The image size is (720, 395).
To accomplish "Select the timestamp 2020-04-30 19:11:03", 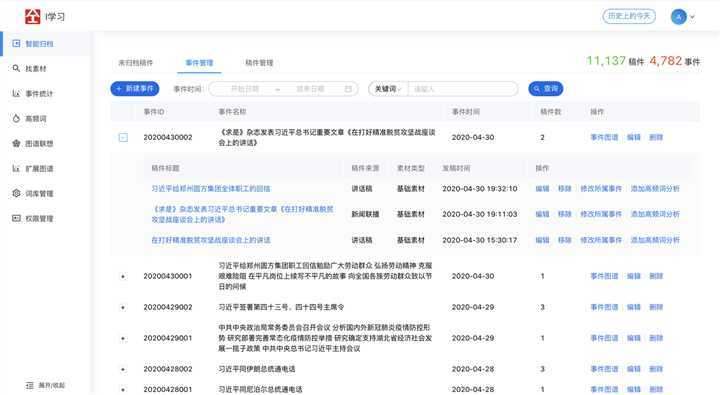I will coord(479,214).
